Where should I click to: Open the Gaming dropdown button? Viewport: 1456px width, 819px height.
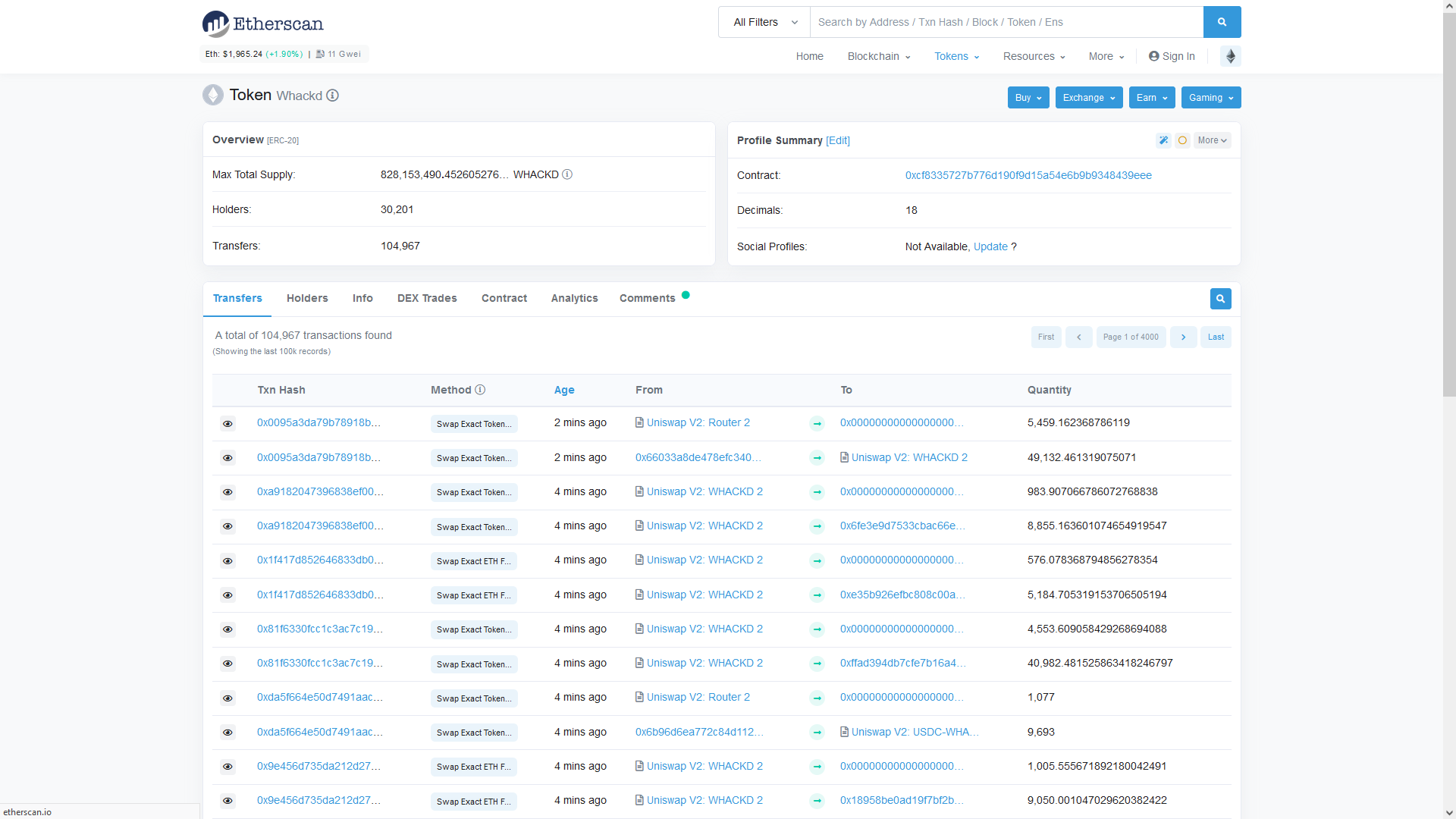pyautogui.click(x=1211, y=98)
